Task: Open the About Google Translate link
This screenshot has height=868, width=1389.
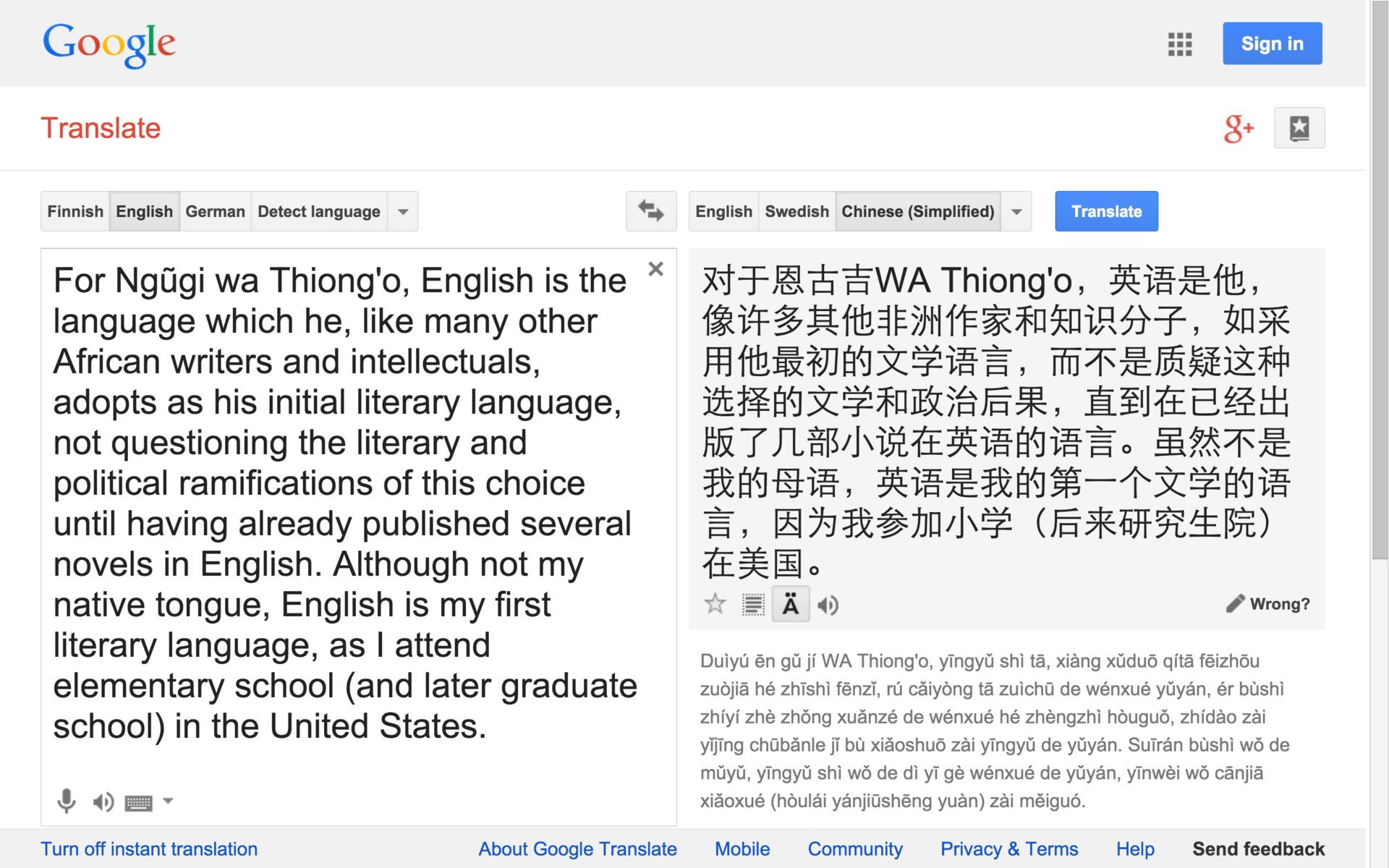Action: click(x=577, y=848)
